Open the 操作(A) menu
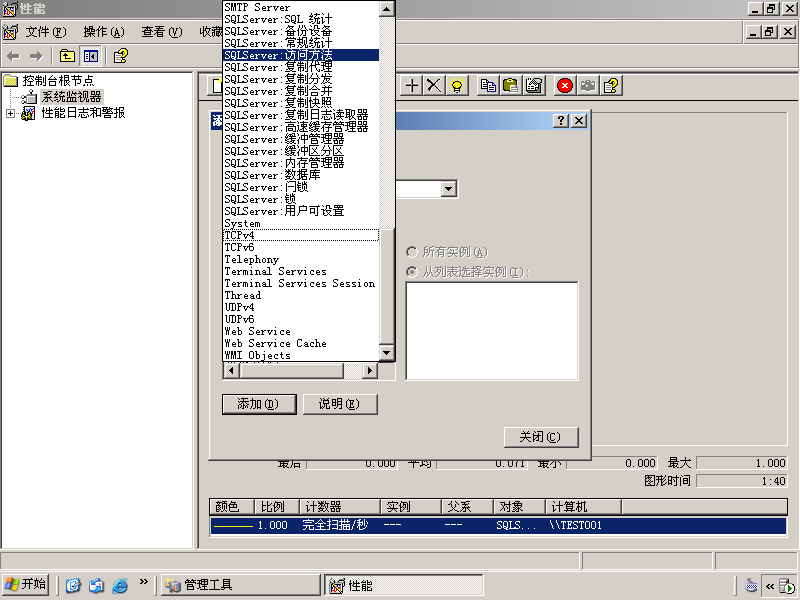Viewport: 800px width, 600px height. pyautogui.click(x=104, y=32)
